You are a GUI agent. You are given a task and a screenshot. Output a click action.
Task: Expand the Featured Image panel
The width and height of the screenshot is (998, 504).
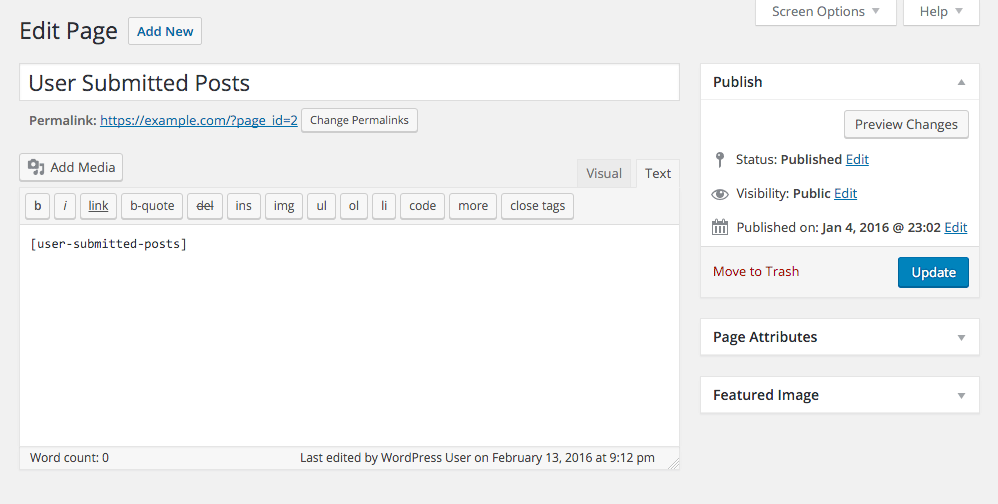click(961, 395)
